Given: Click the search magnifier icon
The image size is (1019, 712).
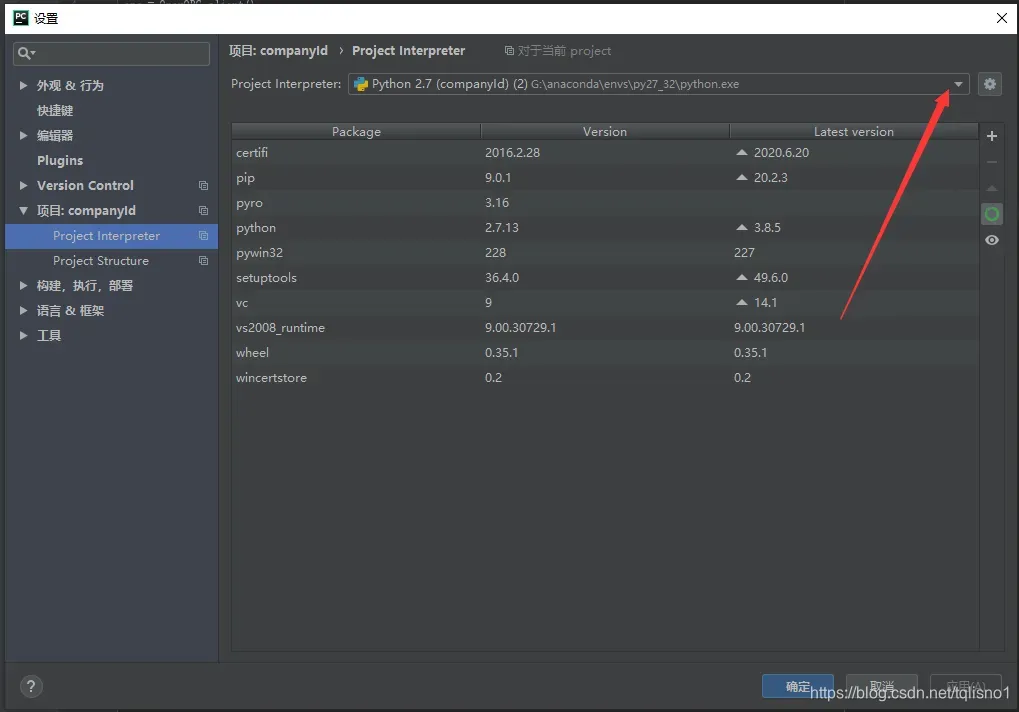Looking at the screenshot, I should [x=25, y=53].
